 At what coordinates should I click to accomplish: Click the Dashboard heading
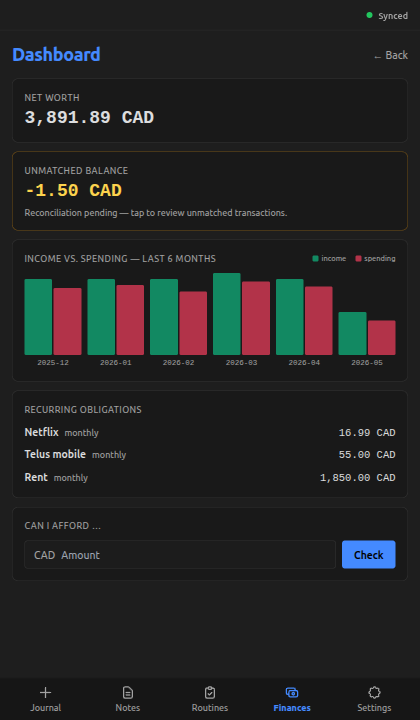click(x=56, y=55)
